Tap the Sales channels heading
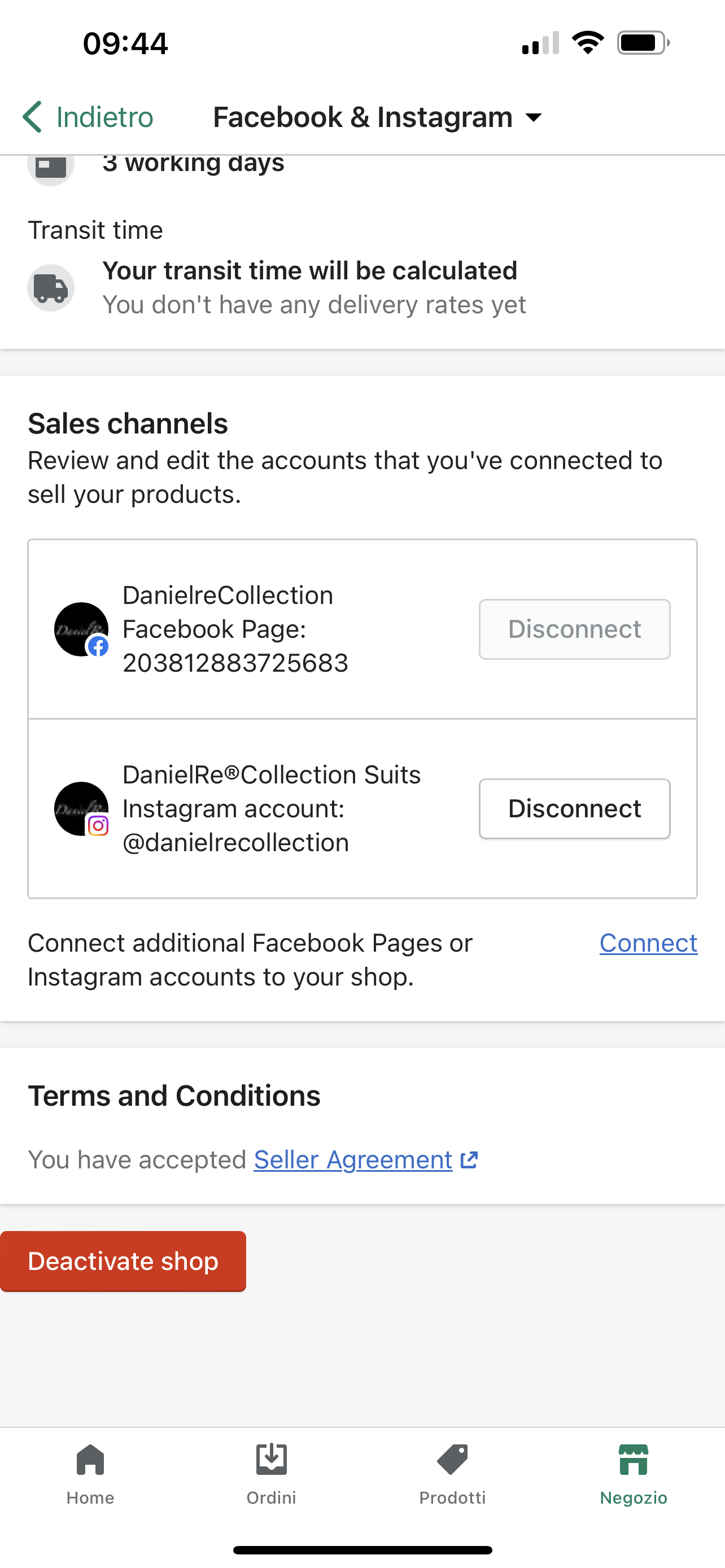The width and height of the screenshot is (725, 1568). click(x=128, y=424)
